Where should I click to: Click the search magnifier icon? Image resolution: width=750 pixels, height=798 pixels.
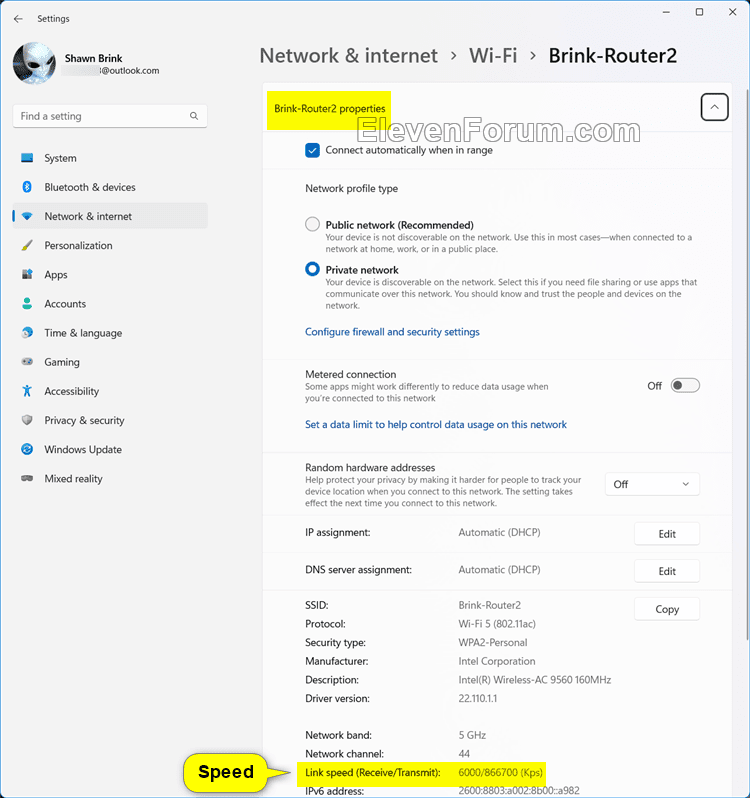pyautogui.click(x=194, y=116)
